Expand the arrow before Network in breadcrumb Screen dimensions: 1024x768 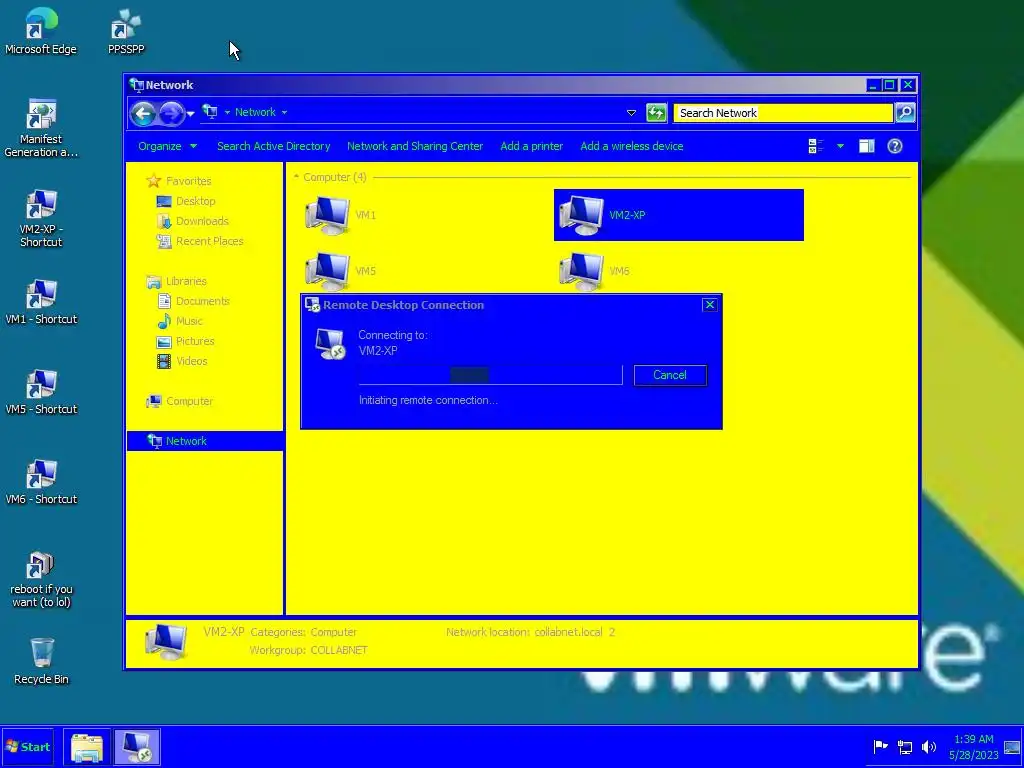(227, 112)
